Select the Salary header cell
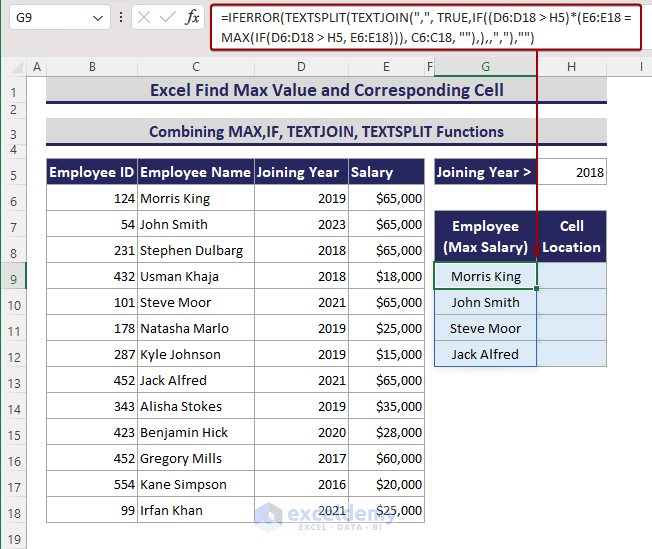Viewport: 652px width, 549px height. tap(386, 172)
